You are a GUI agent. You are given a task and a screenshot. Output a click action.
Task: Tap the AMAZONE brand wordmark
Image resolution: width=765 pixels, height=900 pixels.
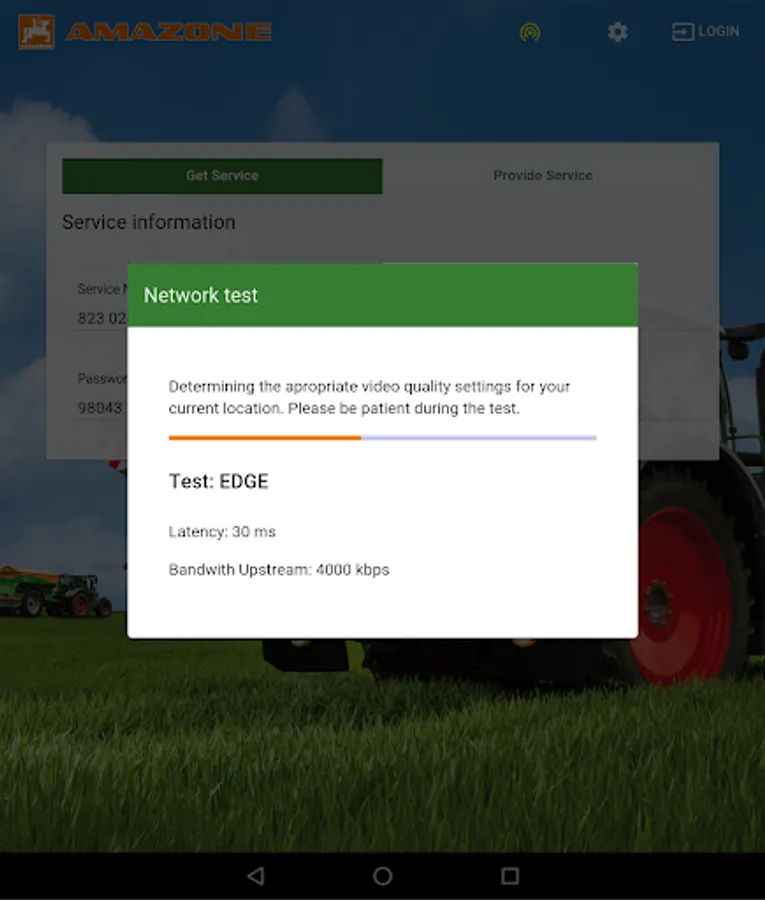169,32
